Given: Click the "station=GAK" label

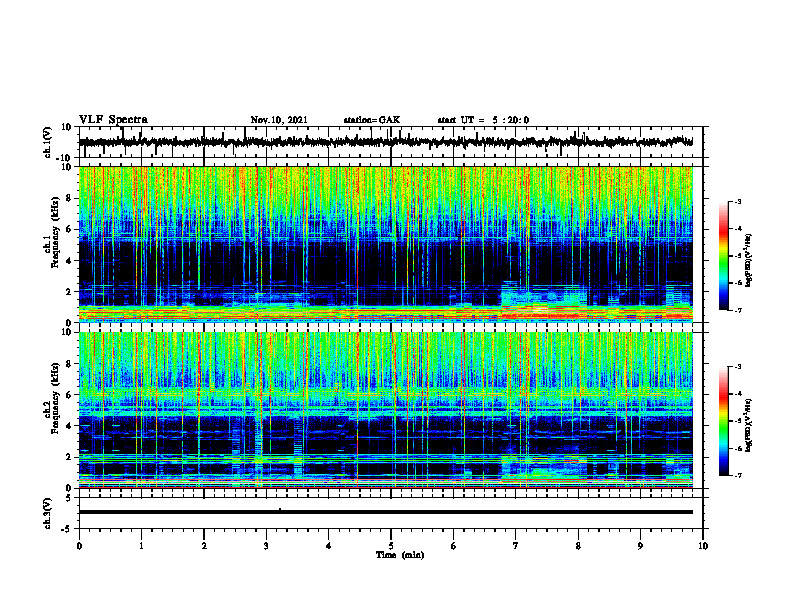Looking at the screenshot, I should coord(372,120).
